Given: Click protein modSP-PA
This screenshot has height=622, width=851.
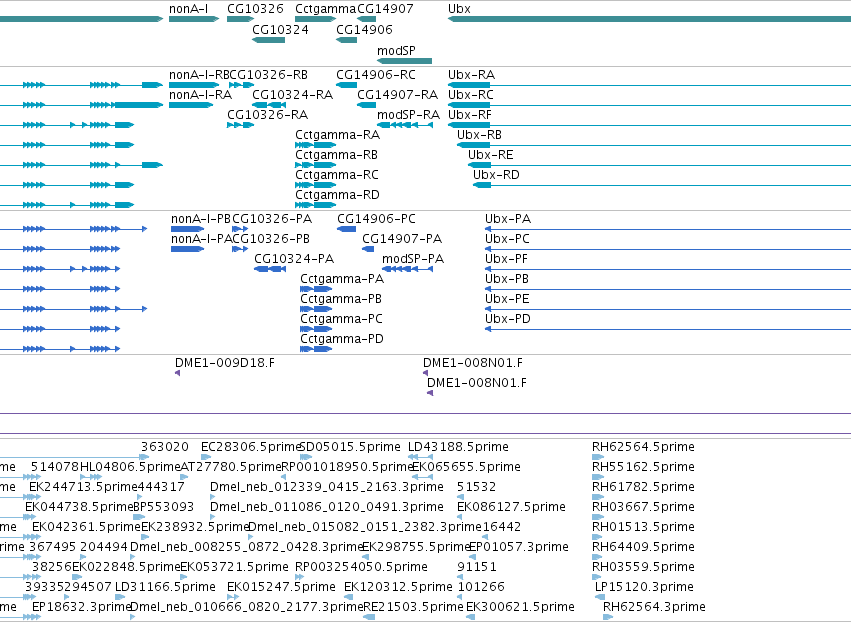Looking at the screenshot, I should [x=408, y=269].
